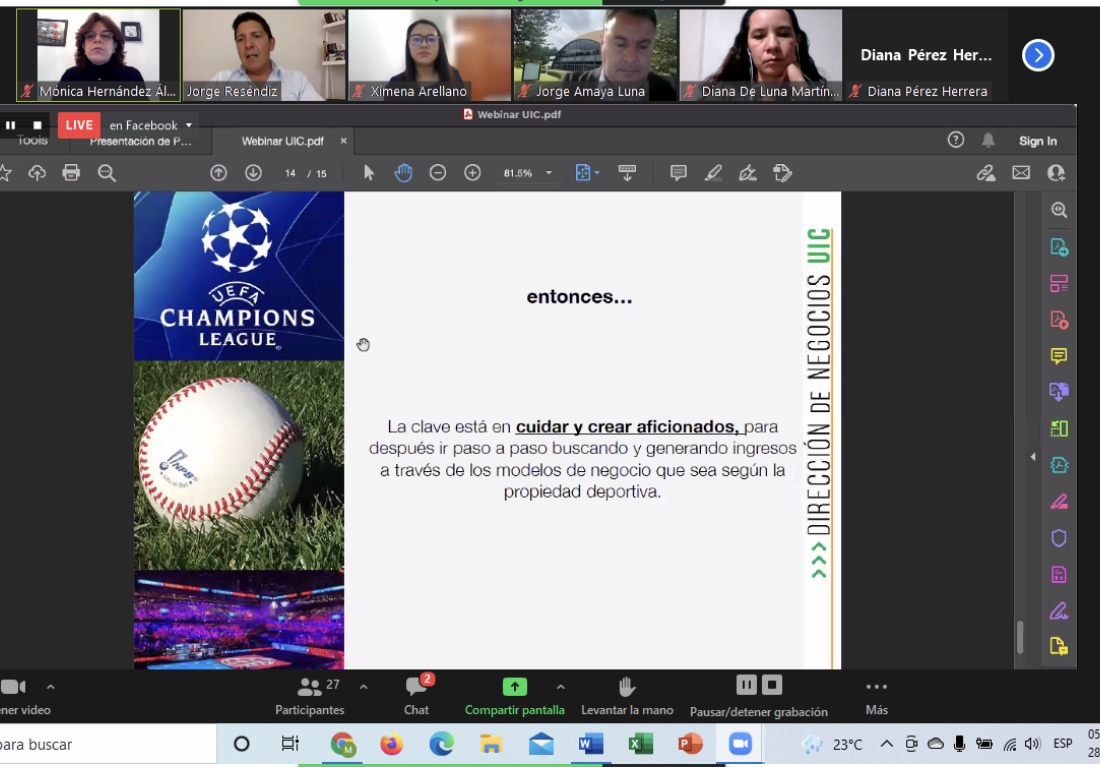Stop the Facebook live stream
This screenshot has height=767, width=1100.
click(37, 125)
